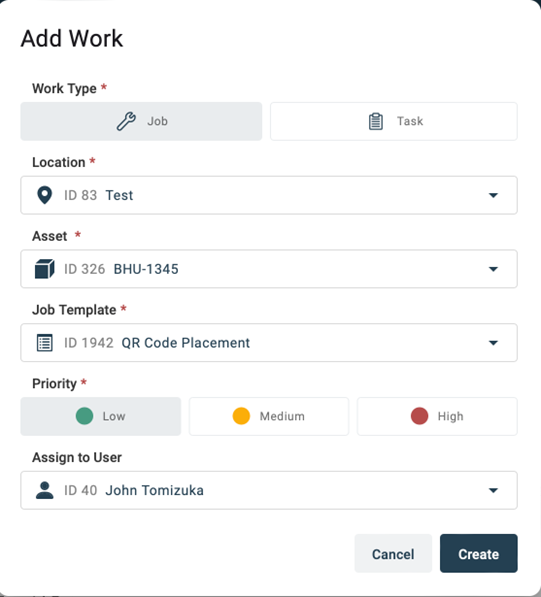Expand the Asset dropdown arrow
The image size is (541, 597).
pos(493,269)
